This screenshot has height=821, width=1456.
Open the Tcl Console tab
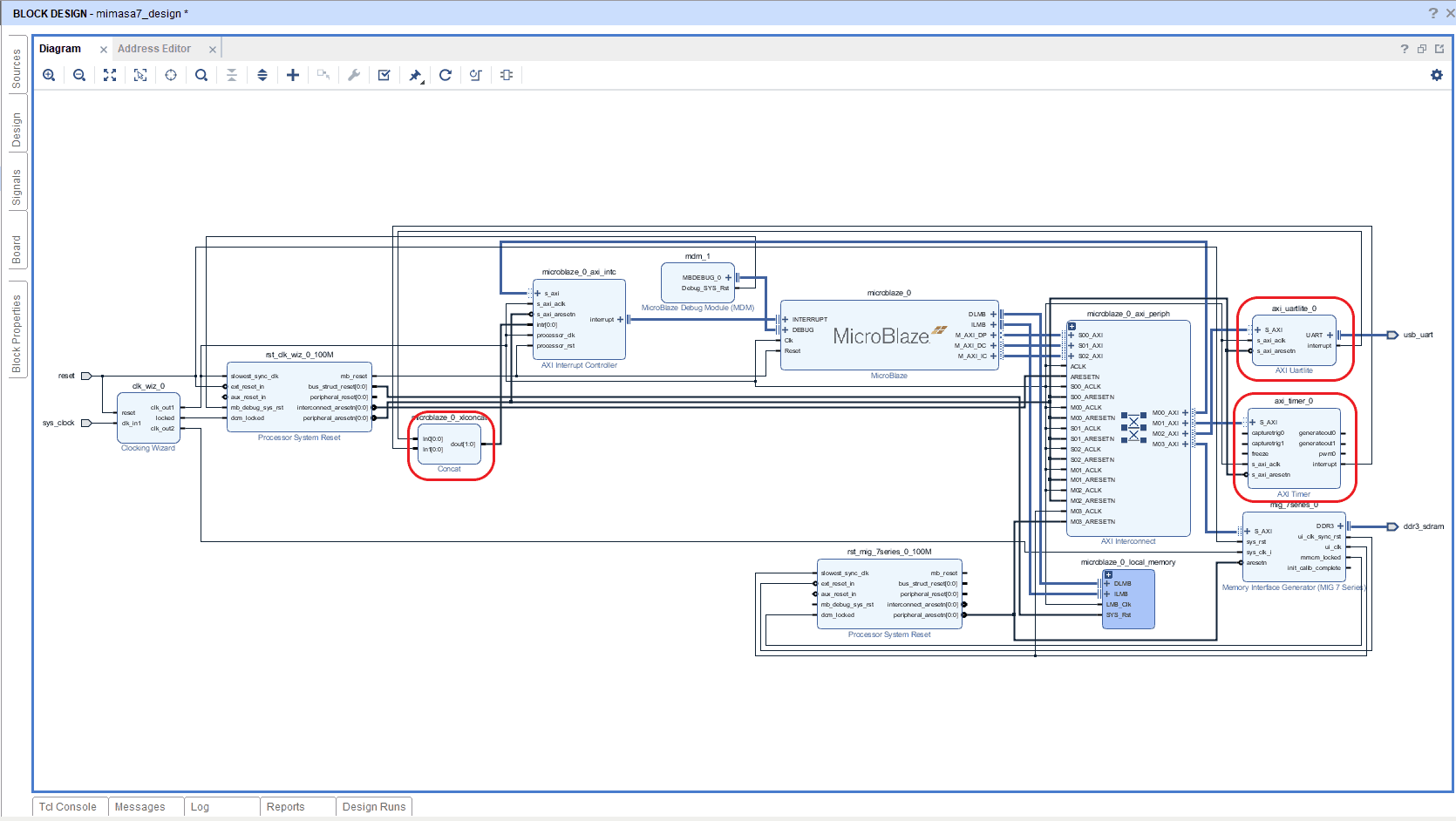click(x=68, y=807)
